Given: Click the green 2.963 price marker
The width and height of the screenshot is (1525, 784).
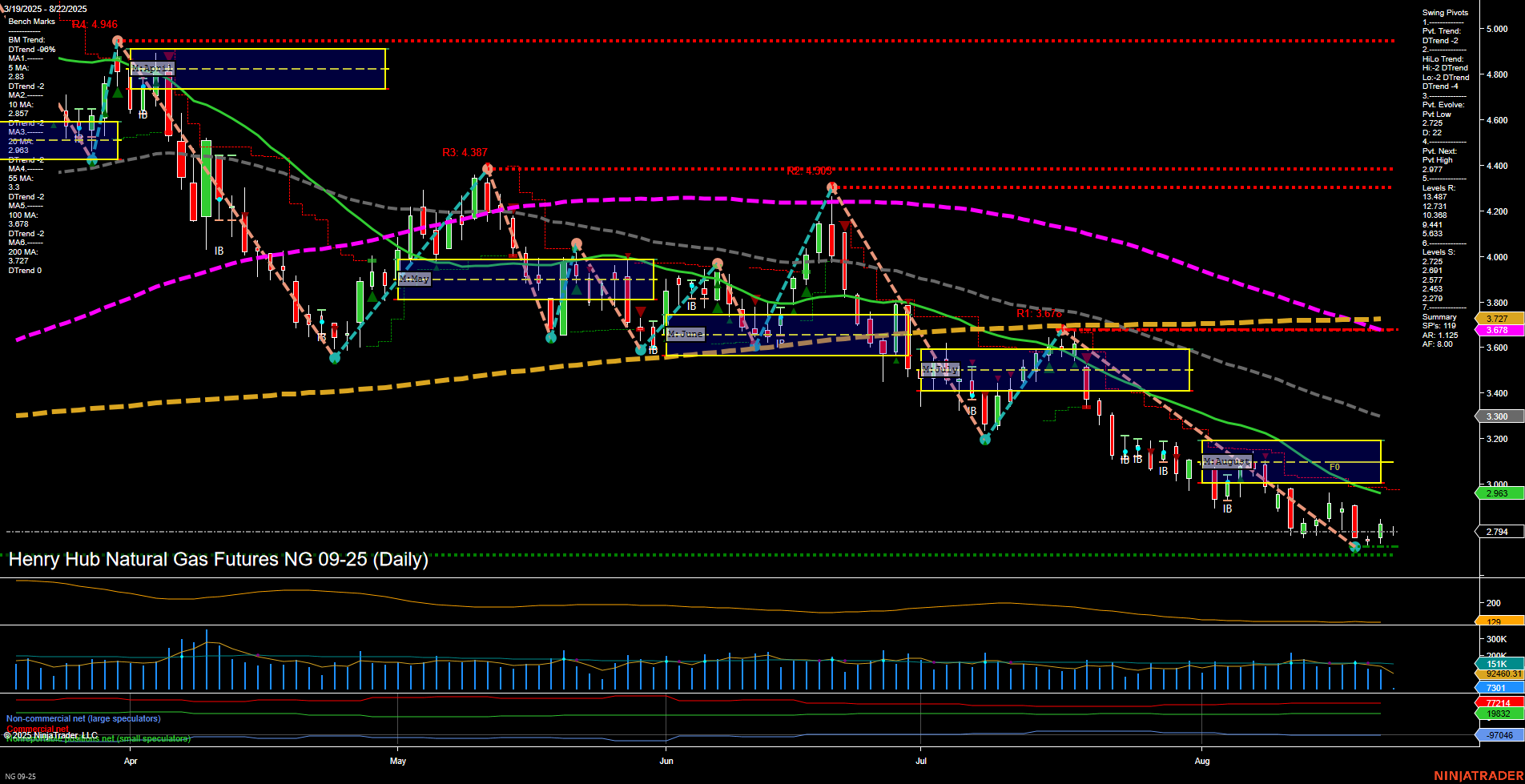Looking at the screenshot, I should click(x=1497, y=493).
